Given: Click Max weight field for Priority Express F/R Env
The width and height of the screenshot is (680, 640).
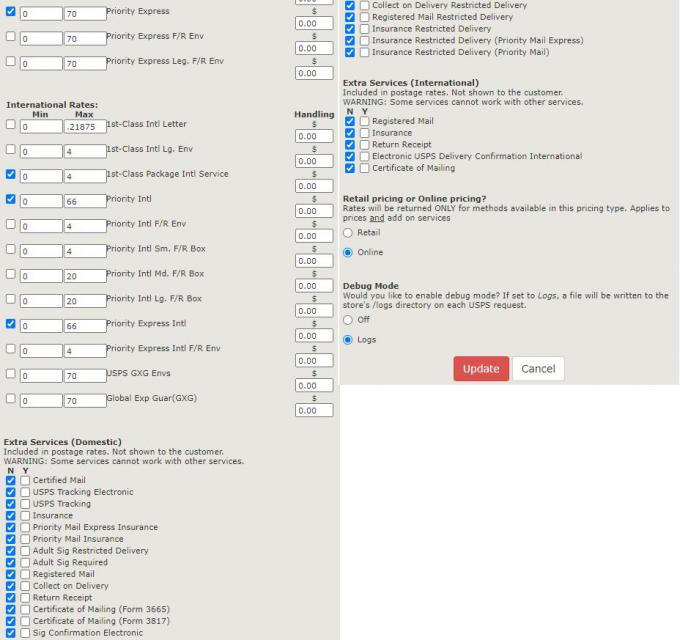Looking at the screenshot, I should [x=85, y=39].
